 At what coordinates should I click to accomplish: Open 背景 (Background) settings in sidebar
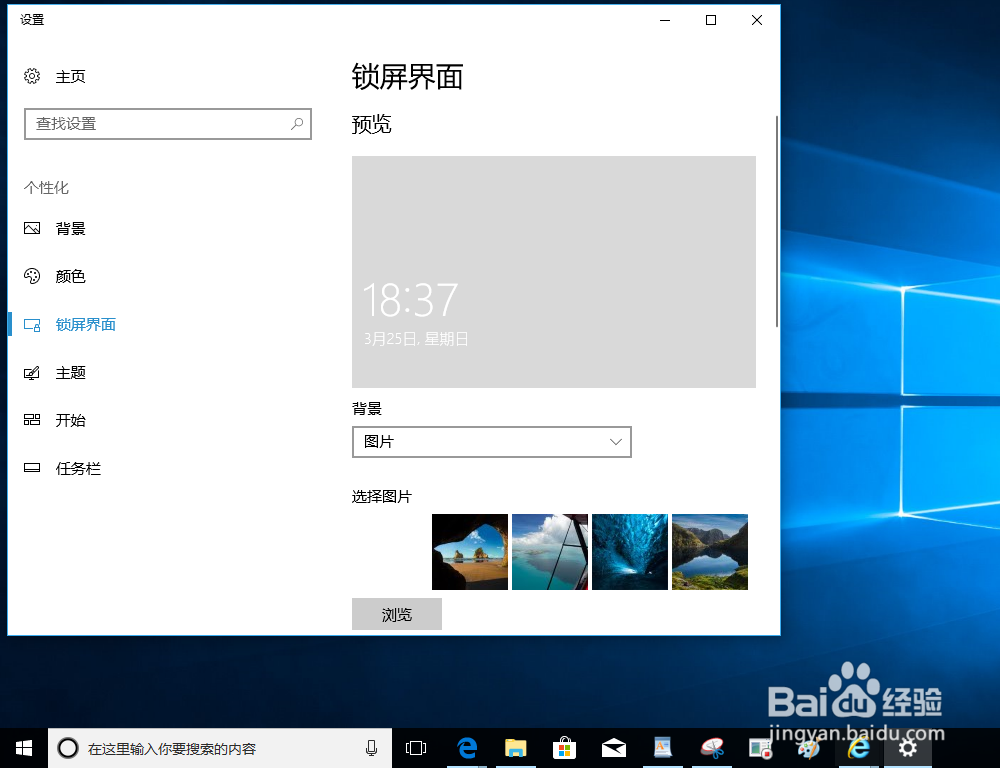[x=70, y=228]
